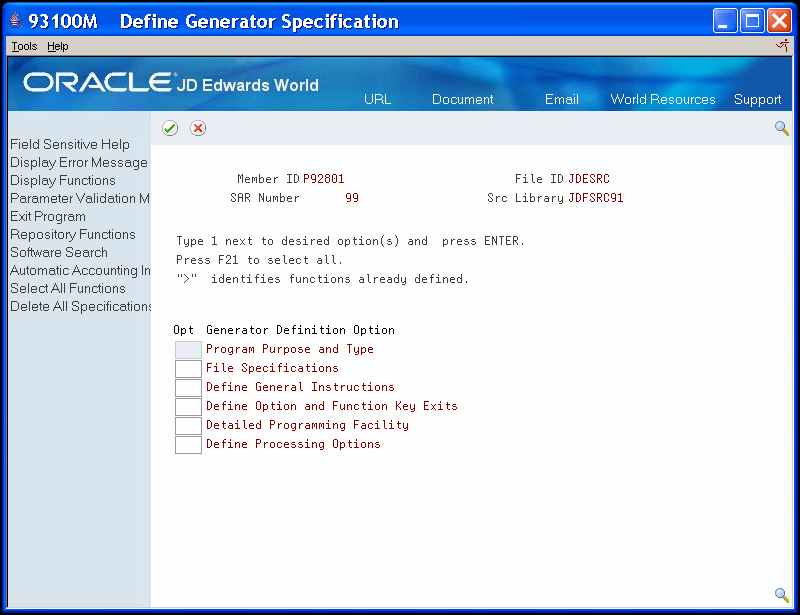Click the Member ID value P92801
This screenshot has height=615, width=800.
coord(323,179)
